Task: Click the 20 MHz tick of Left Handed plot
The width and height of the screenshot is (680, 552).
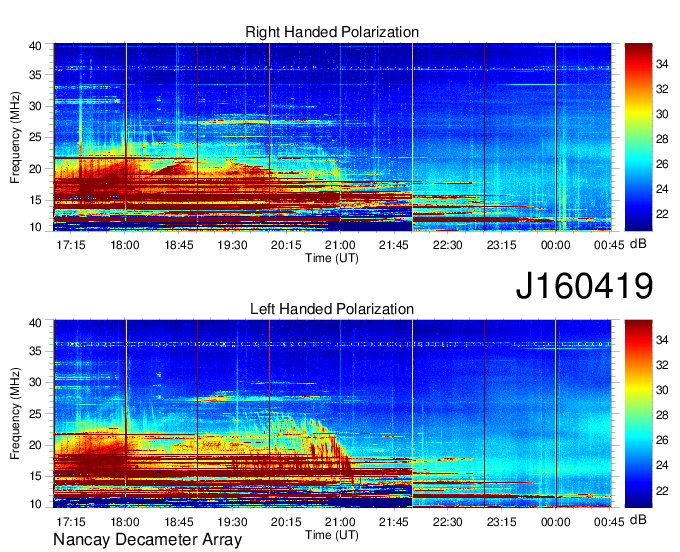Action: pyautogui.click(x=35, y=445)
